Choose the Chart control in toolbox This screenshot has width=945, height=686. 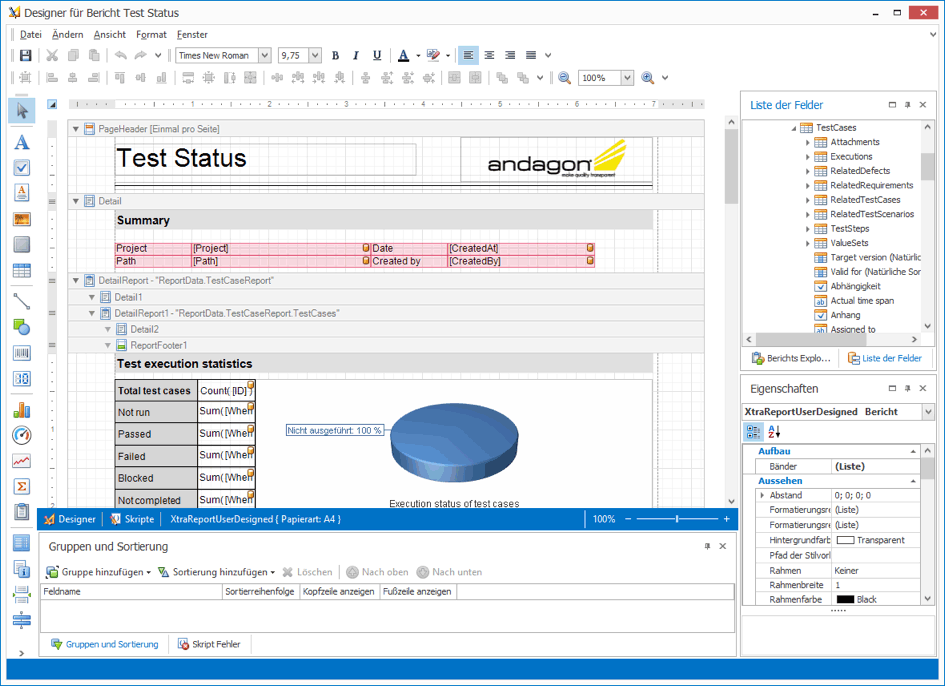[x=21, y=410]
